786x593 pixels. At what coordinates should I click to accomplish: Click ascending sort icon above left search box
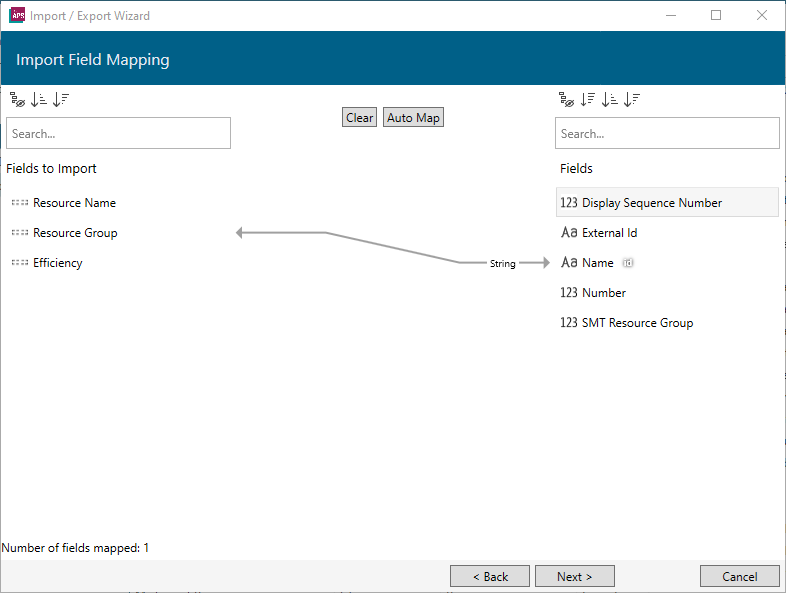pyautogui.click(x=39, y=99)
